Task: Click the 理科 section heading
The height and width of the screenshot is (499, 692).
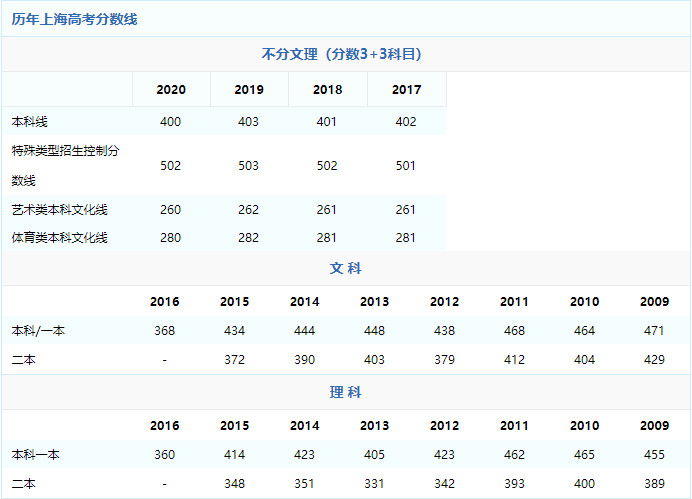Action: (x=346, y=392)
